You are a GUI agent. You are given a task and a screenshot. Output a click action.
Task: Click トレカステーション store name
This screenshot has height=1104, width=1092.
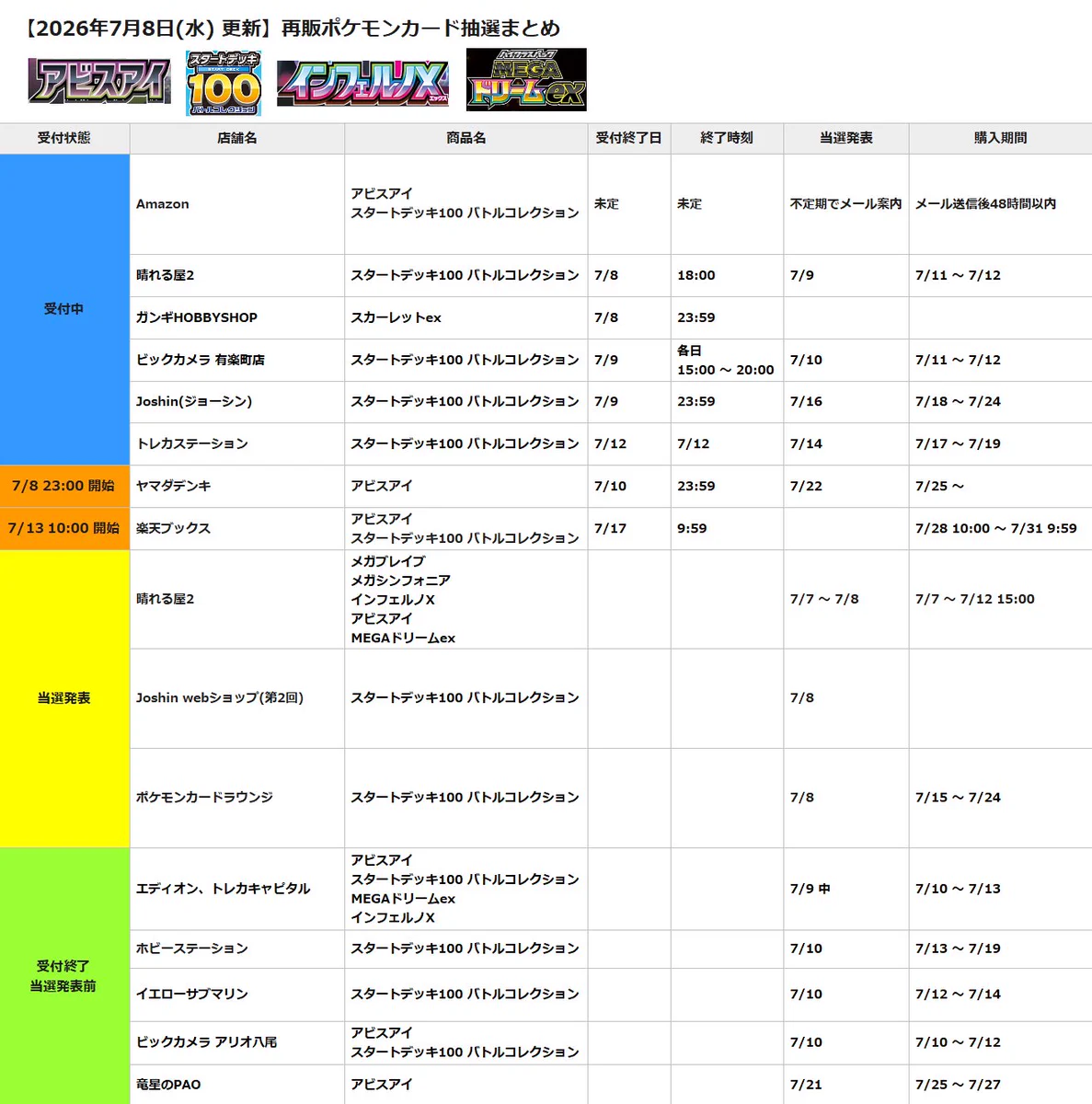(192, 443)
